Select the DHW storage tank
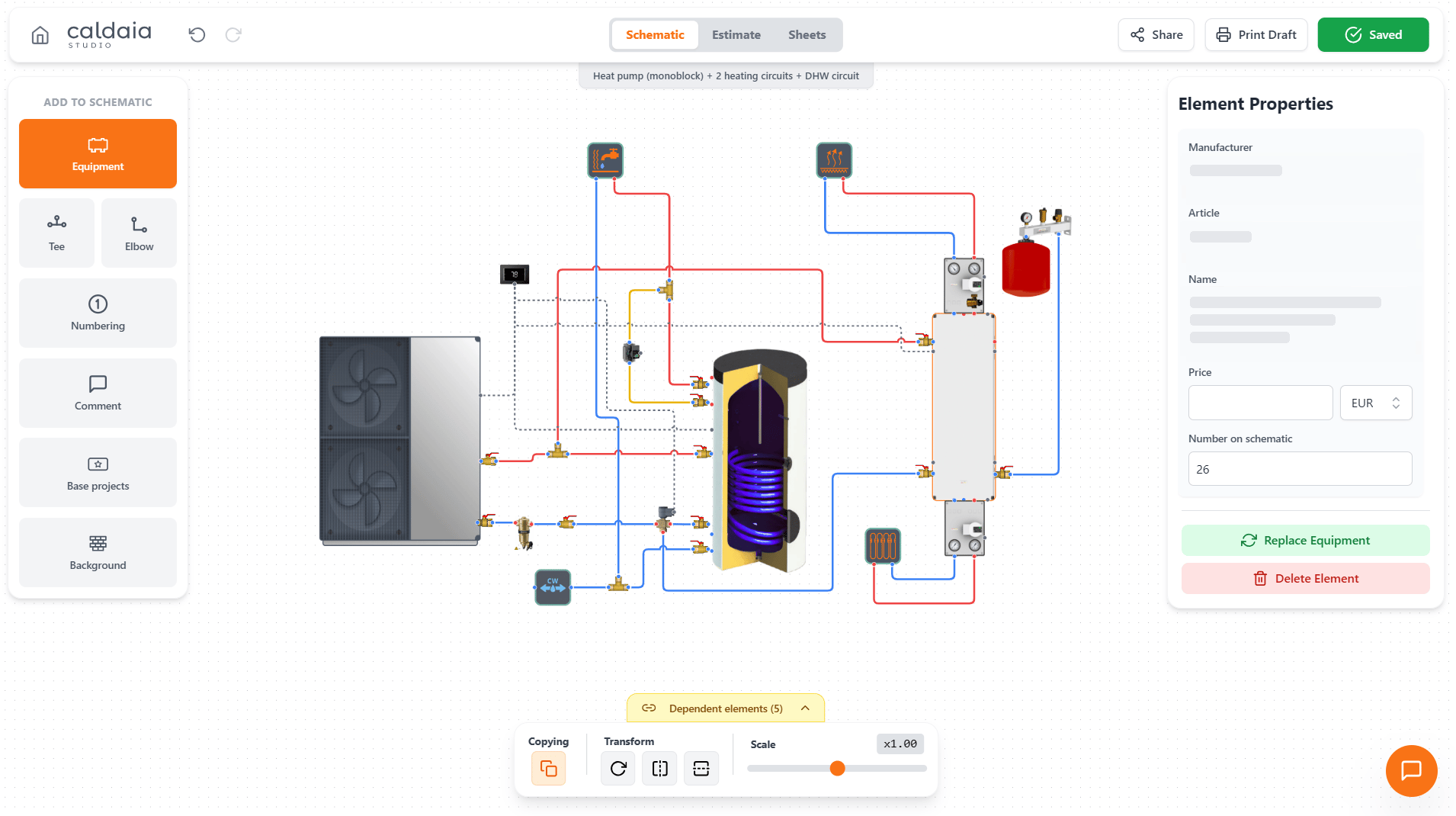 pyautogui.click(x=759, y=461)
